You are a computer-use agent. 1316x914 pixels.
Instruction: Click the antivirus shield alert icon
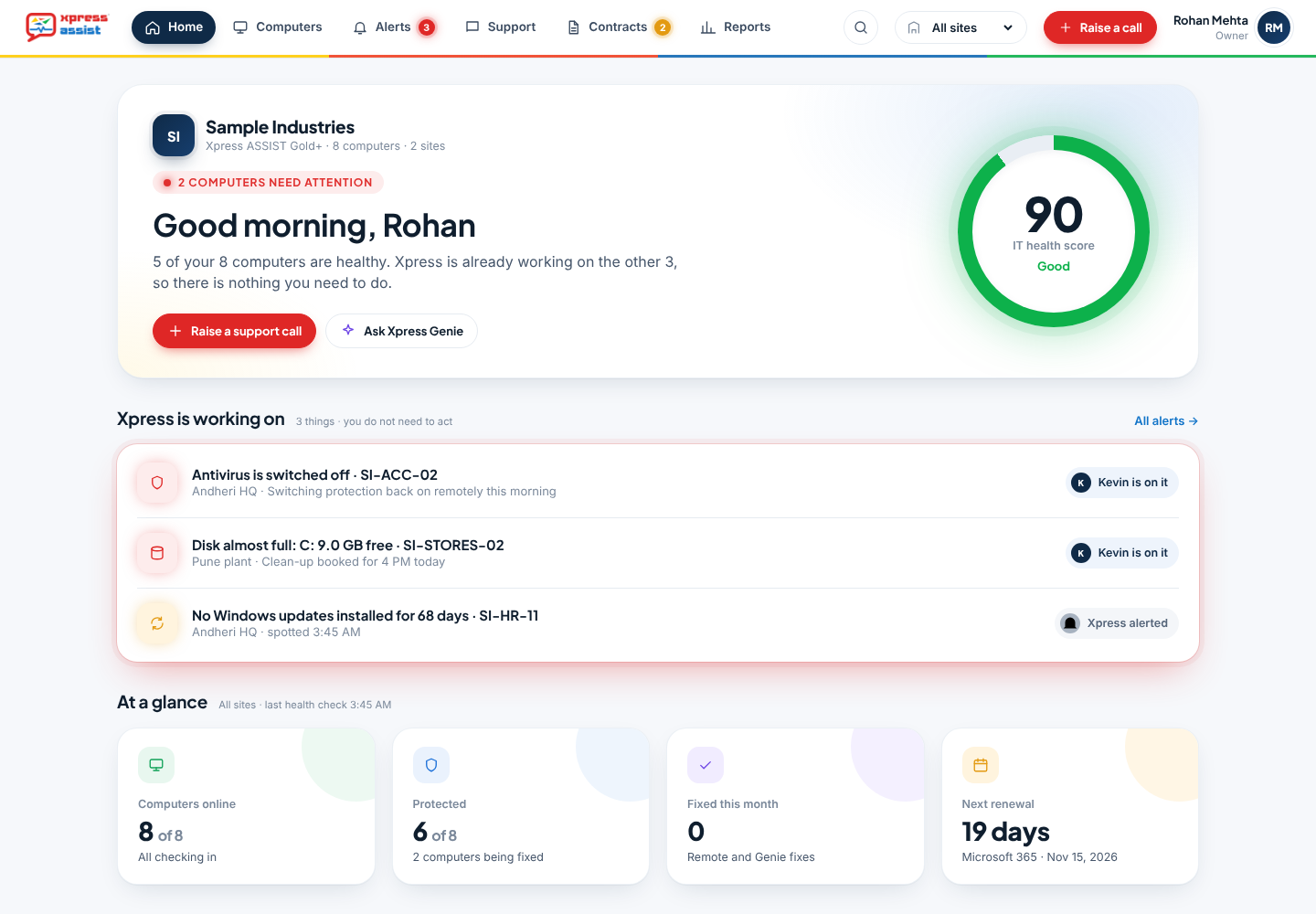[x=157, y=483]
